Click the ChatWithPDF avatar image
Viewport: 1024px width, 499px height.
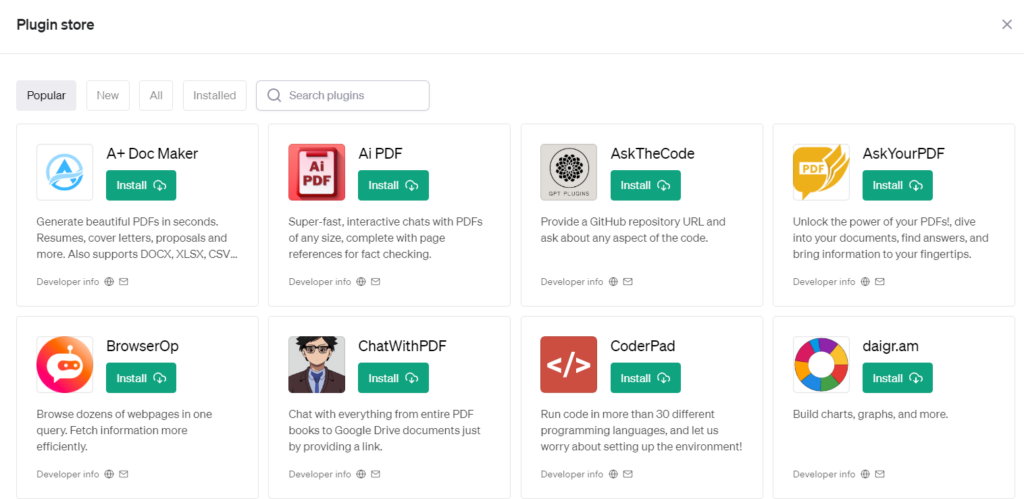coord(317,364)
